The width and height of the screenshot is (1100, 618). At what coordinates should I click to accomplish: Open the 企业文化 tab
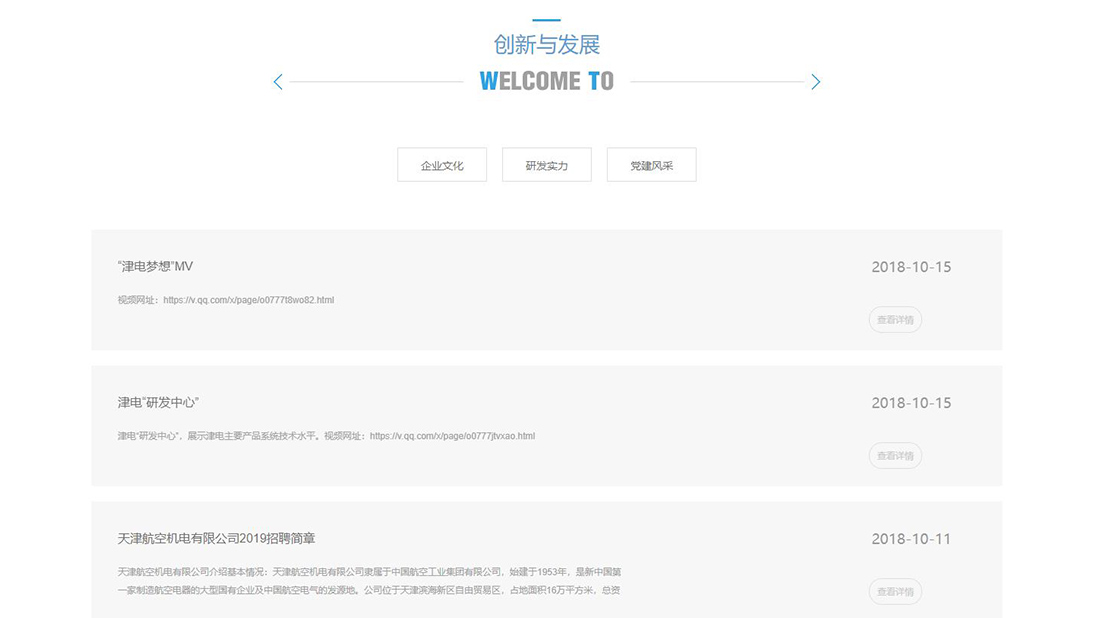[x=442, y=165]
